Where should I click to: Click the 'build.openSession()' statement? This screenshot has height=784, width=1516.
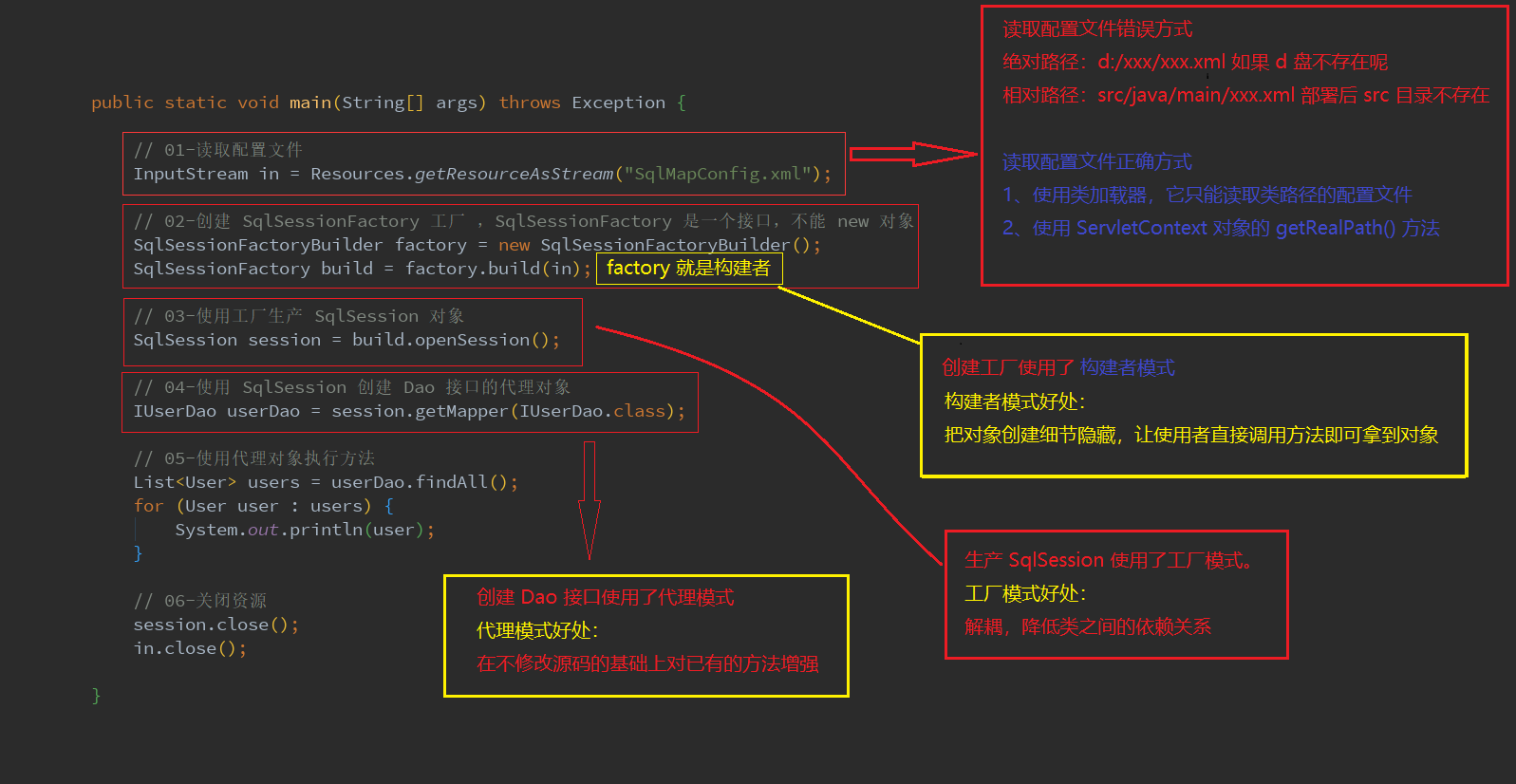click(455, 340)
